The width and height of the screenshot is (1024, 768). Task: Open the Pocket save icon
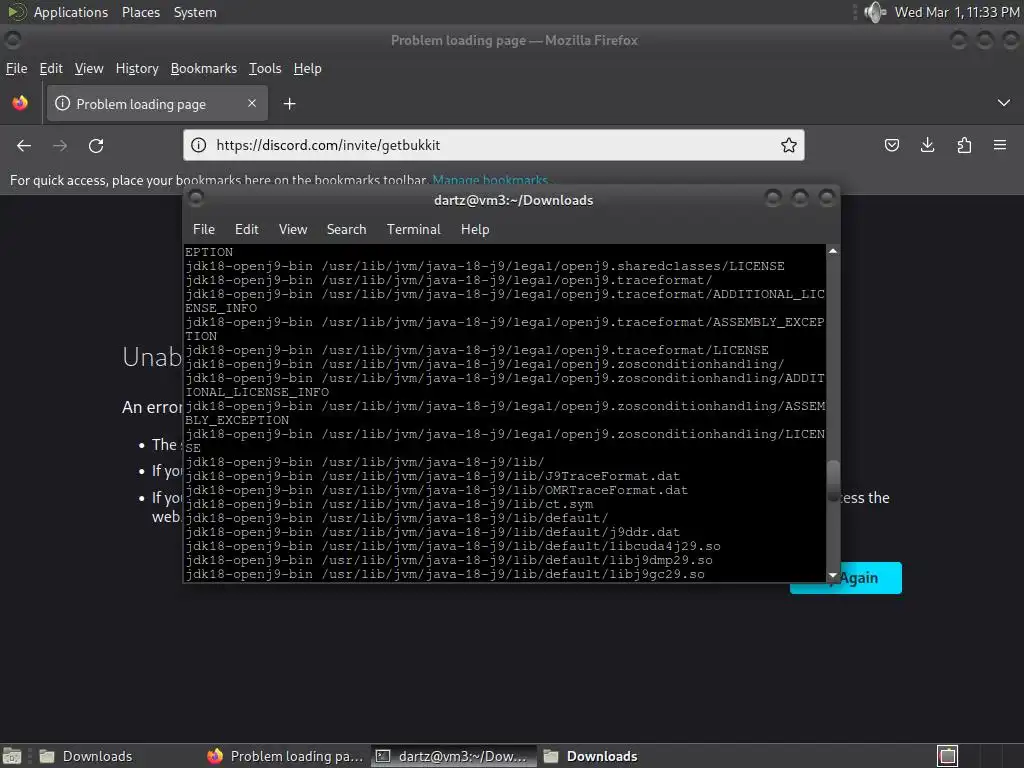pyautogui.click(x=891, y=145)
